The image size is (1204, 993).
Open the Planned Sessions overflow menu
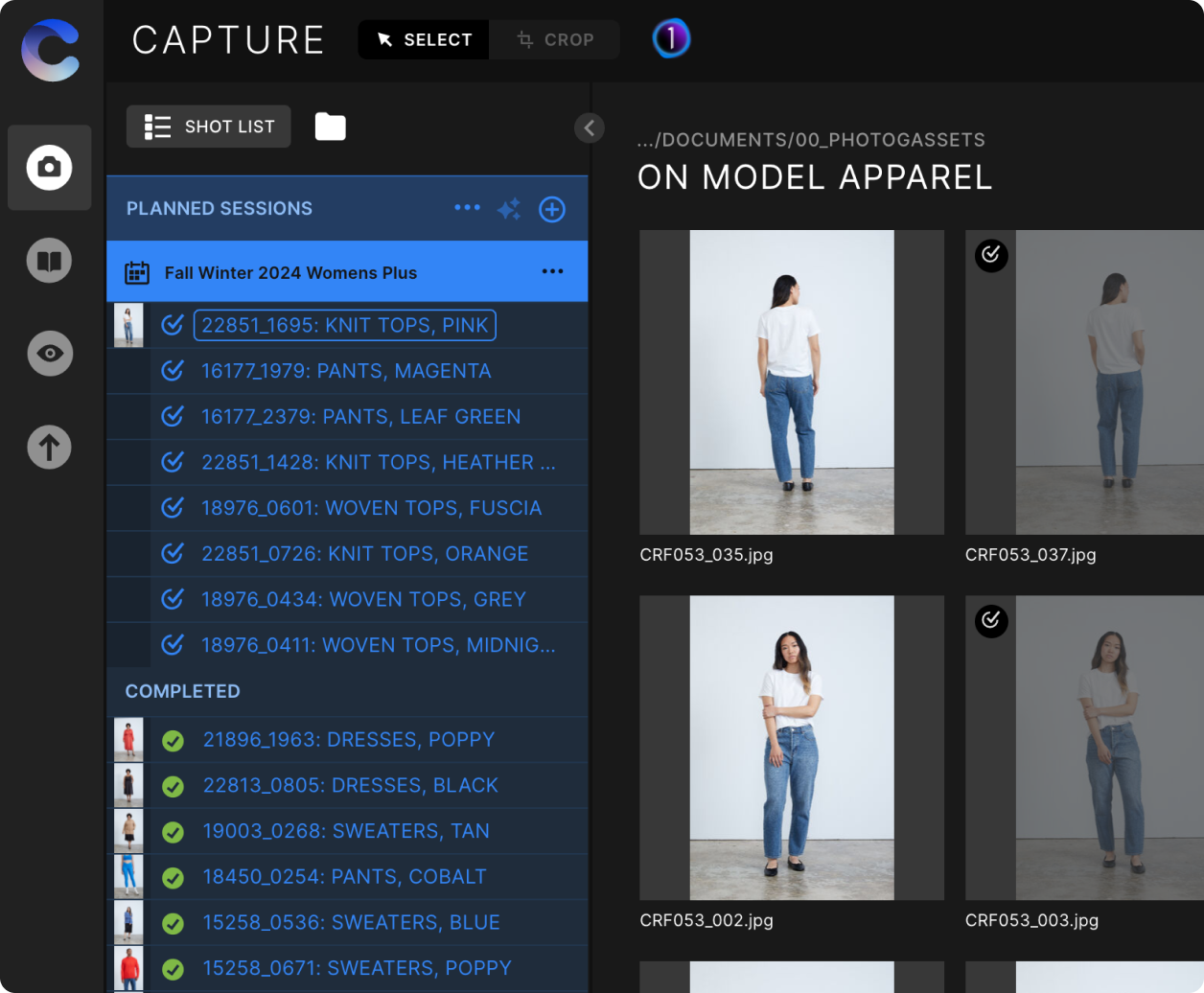pos(467,208)
